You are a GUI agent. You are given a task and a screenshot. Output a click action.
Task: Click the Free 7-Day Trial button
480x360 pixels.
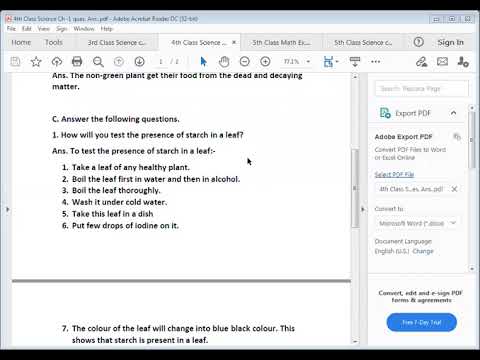click(422, 322)
